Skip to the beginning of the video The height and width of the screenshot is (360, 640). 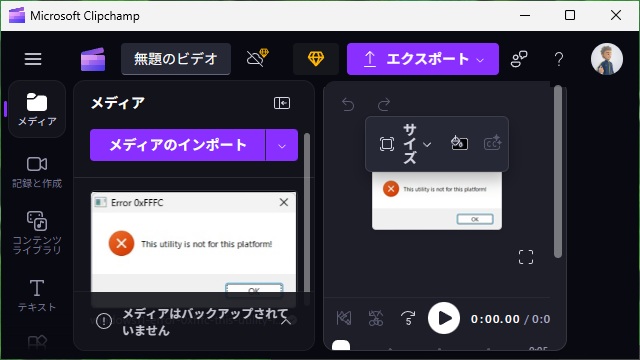coord(344,318)
